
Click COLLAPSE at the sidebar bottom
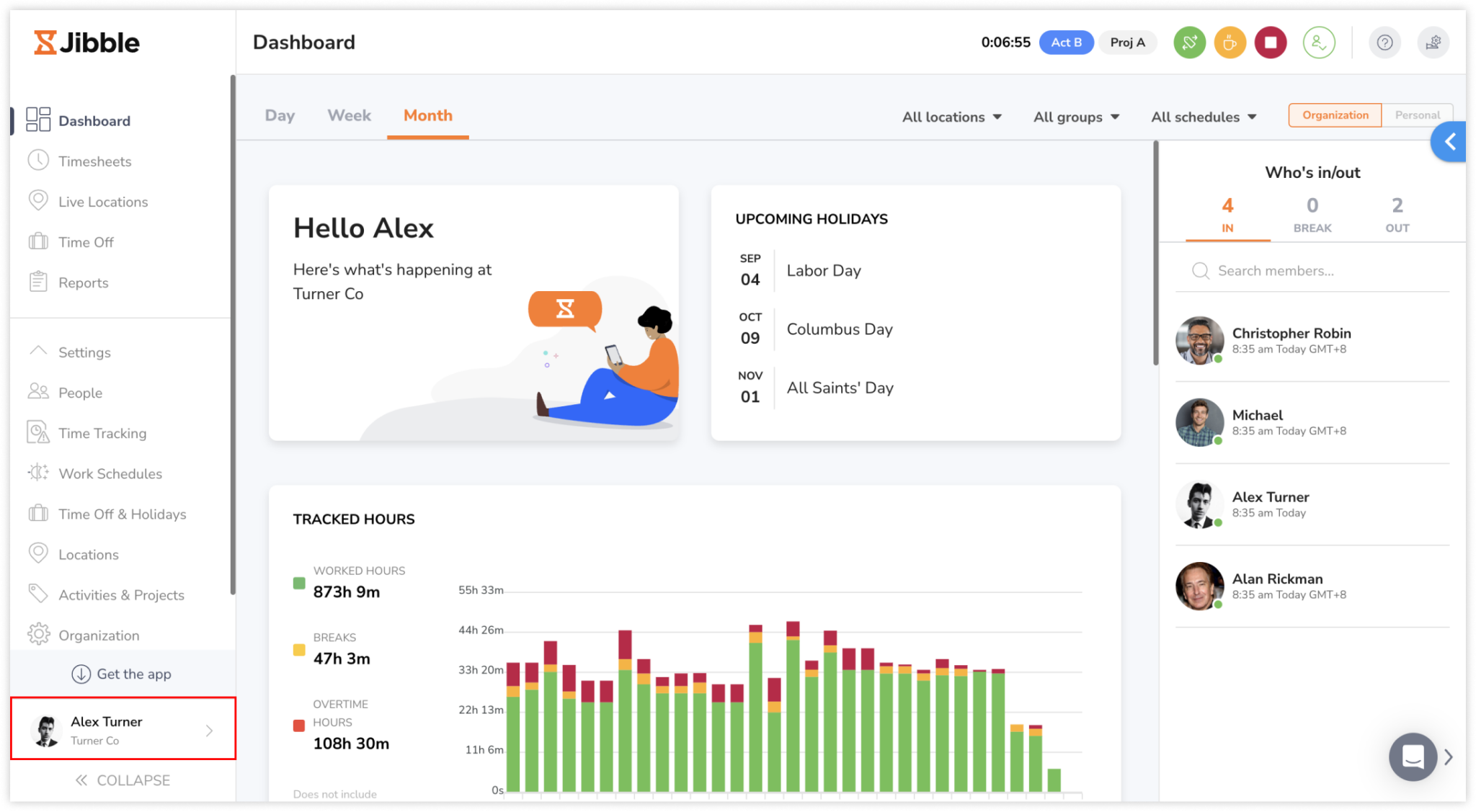(123, 780)
